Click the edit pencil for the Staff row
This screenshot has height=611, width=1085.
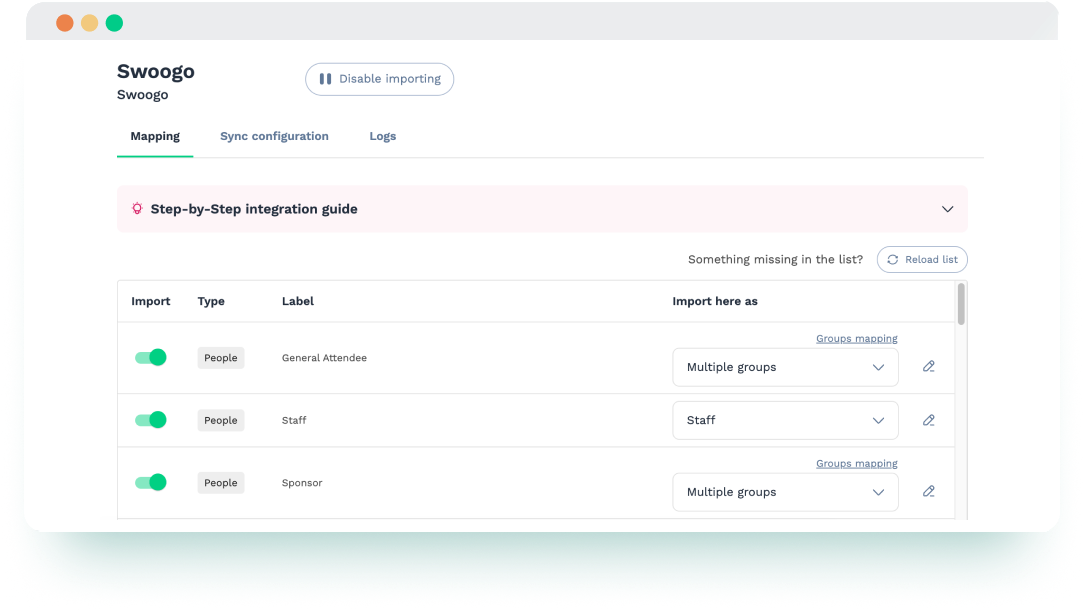point(928,420)
